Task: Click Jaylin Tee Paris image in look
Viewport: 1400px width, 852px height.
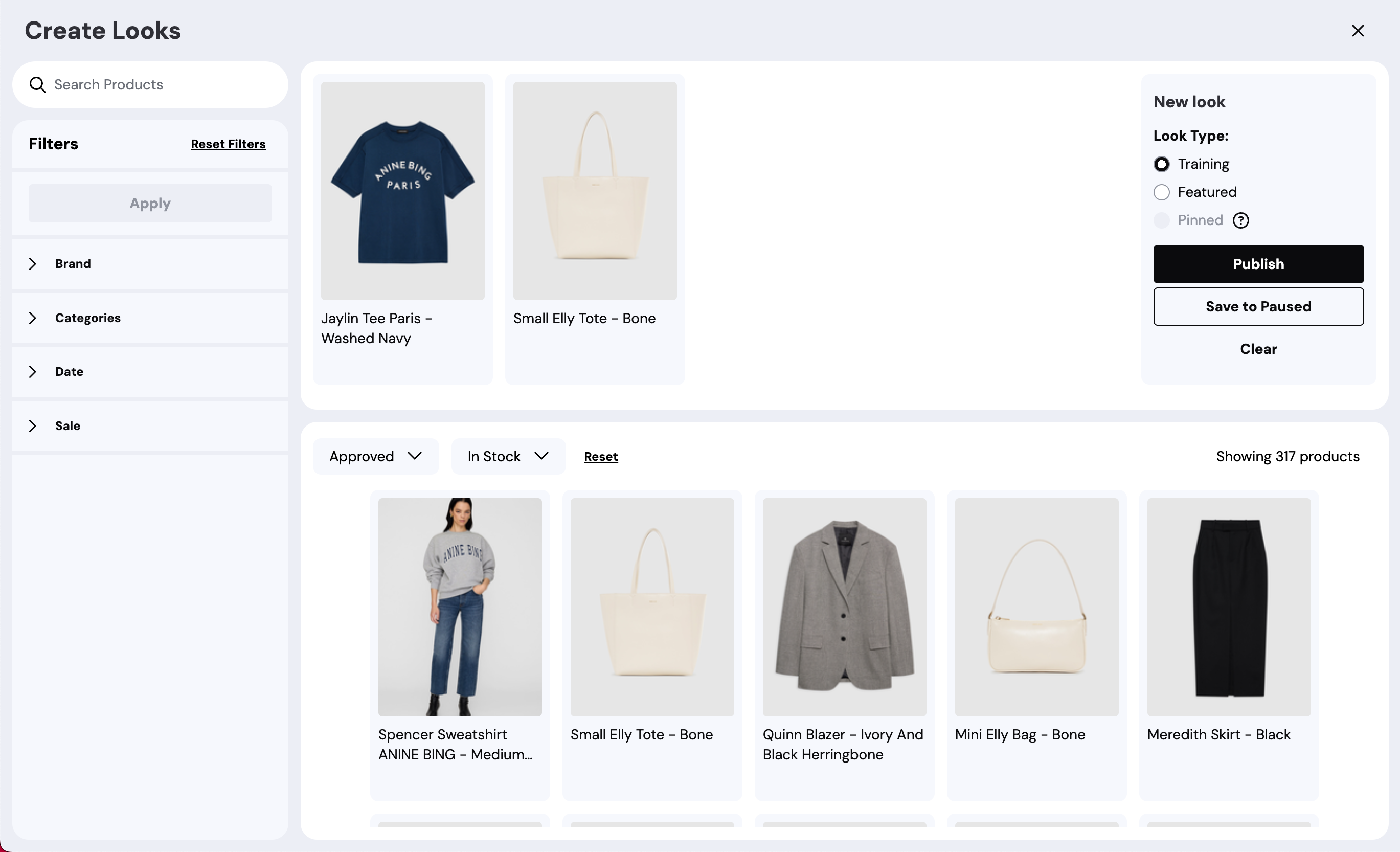Action: 402,191
